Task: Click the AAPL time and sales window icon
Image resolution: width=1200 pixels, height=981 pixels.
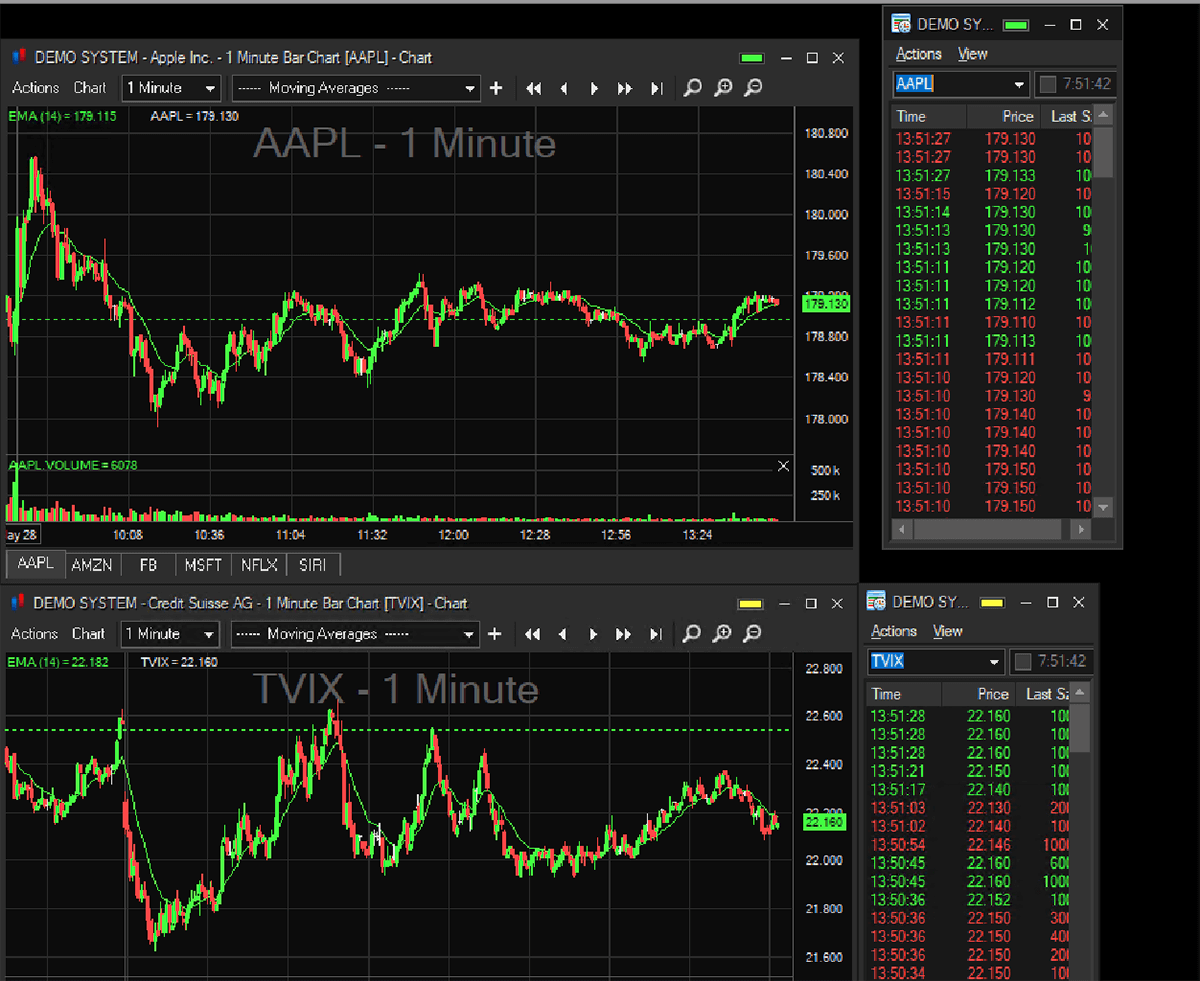Action: tap(901, 24)
